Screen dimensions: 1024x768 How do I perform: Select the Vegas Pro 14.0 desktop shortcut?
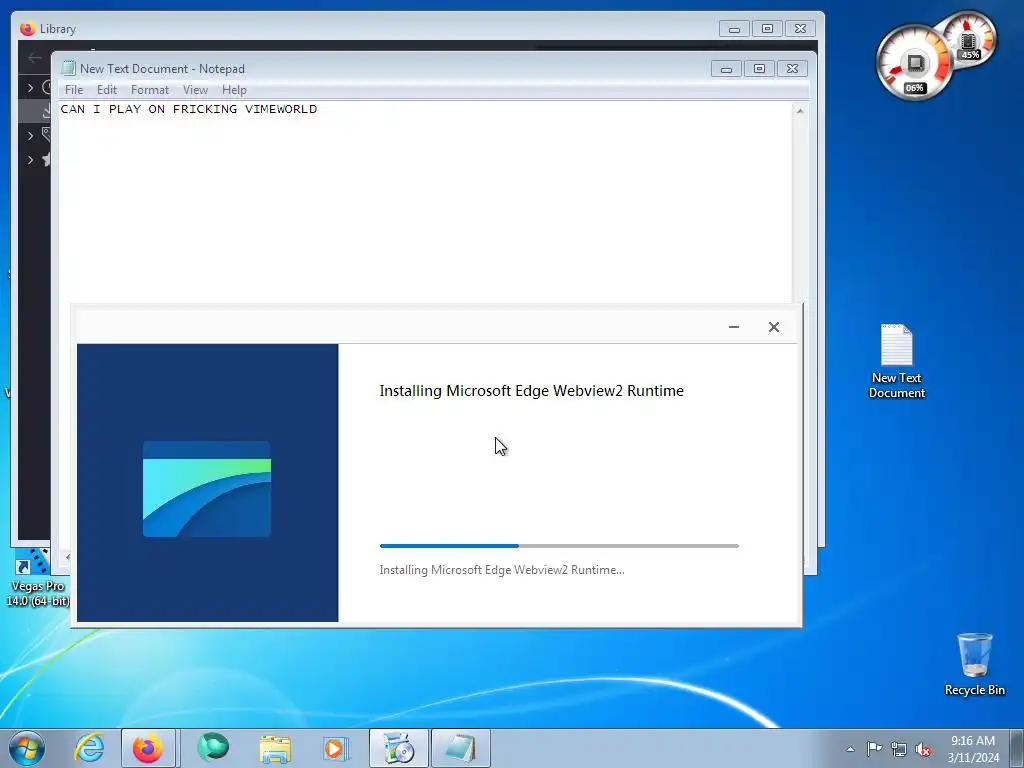point(36,579)
